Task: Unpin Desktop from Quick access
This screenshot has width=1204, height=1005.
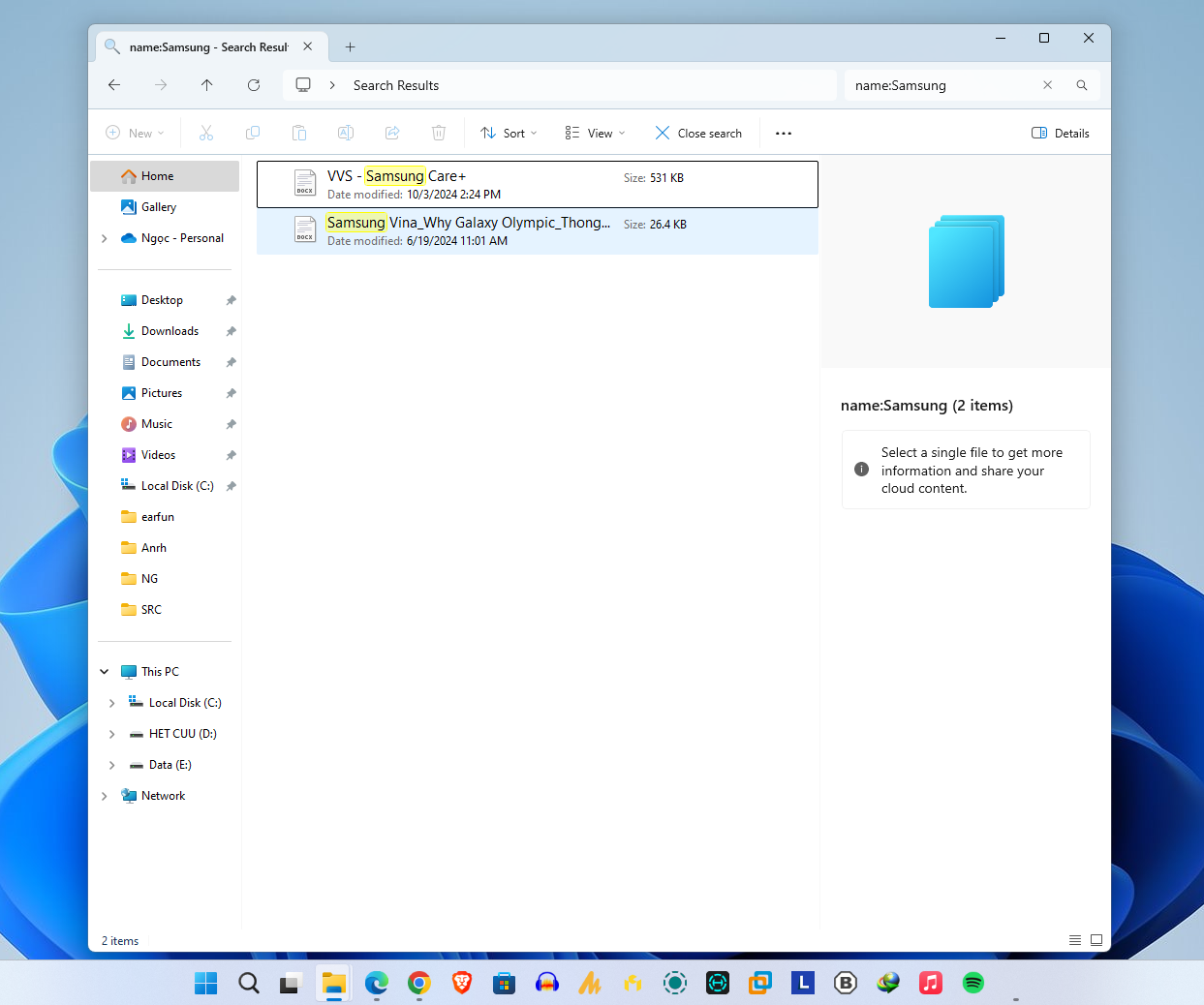Action: (x=231, y=300)
